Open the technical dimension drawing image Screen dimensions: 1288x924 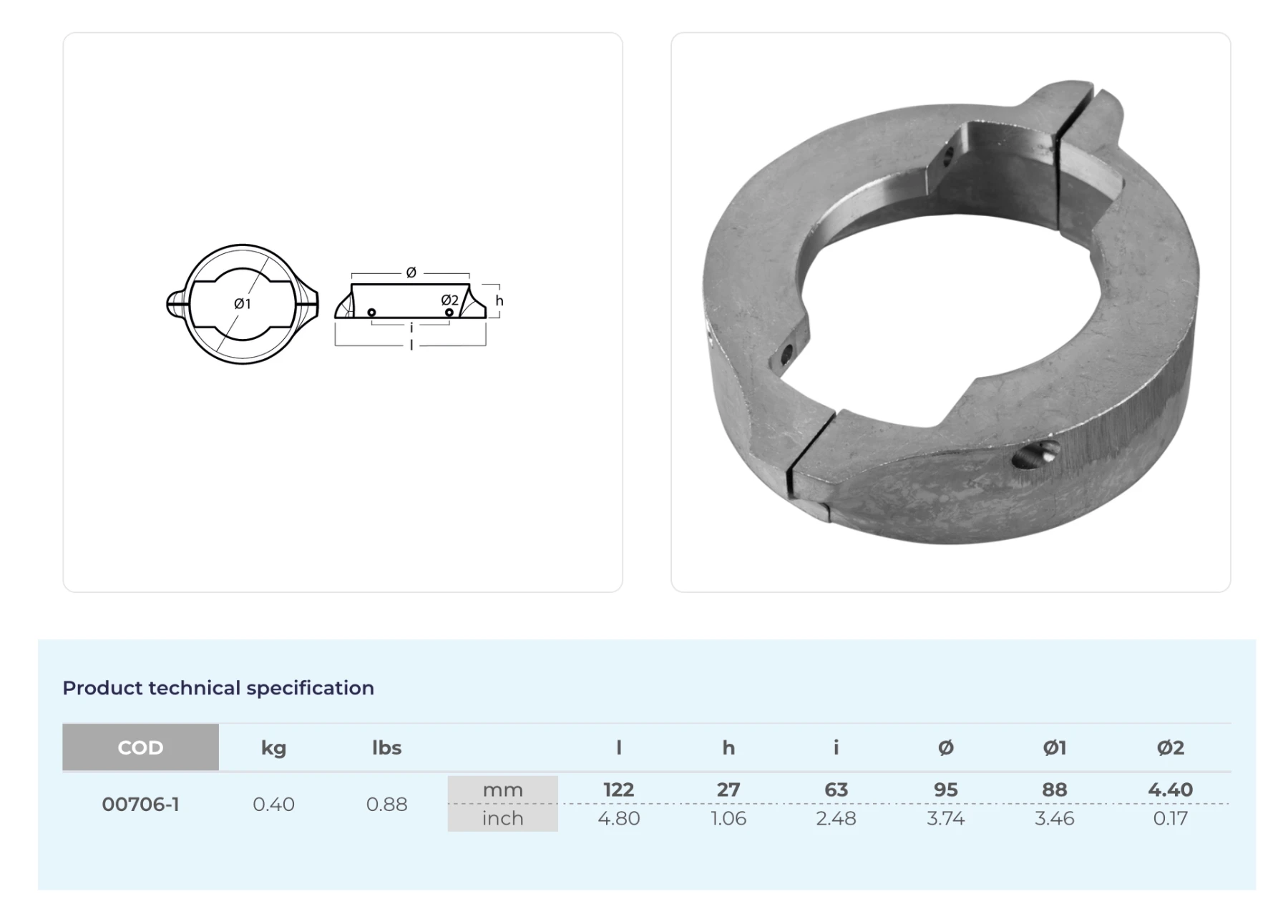point(342,312)
